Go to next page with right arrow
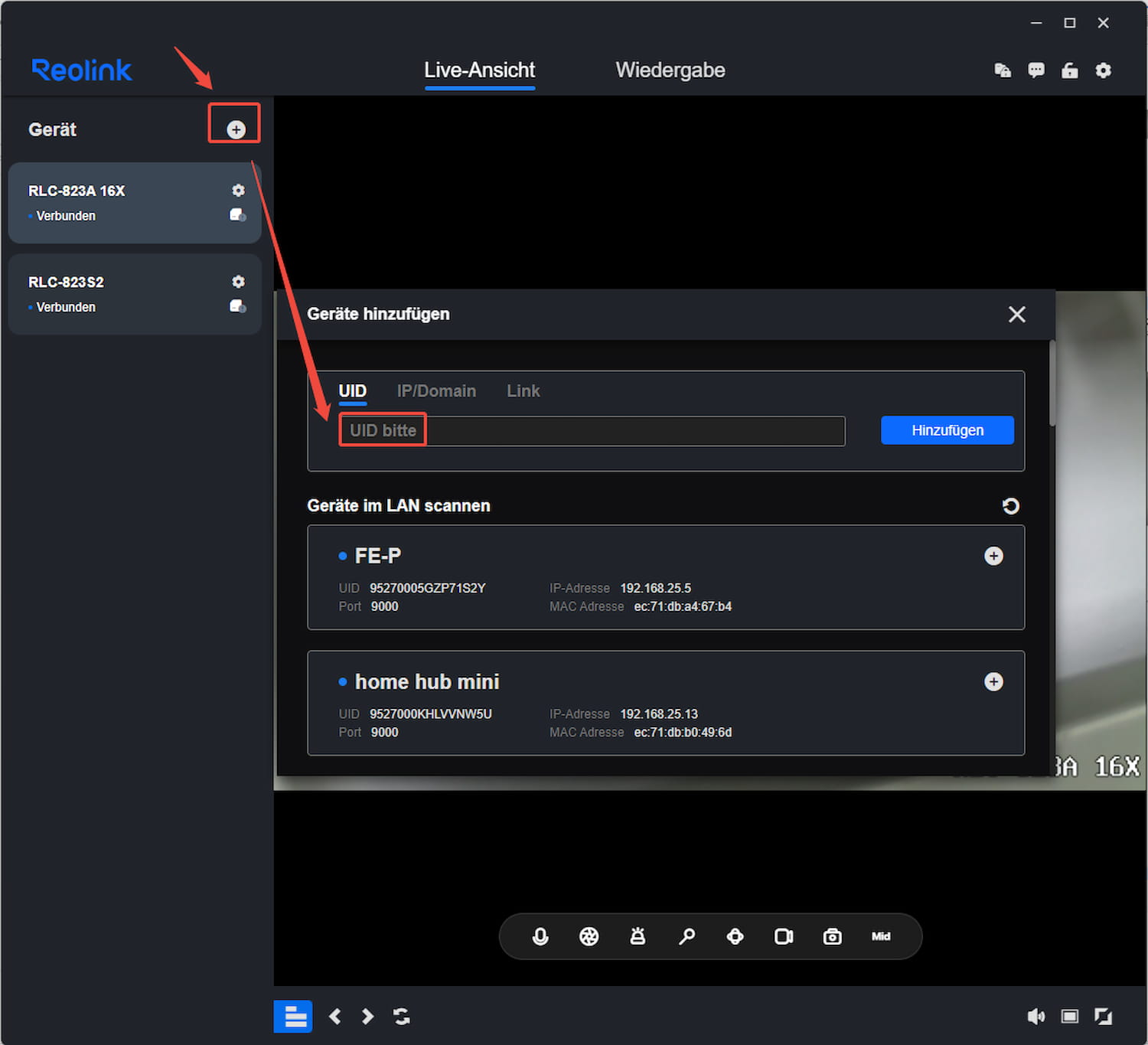The height and width of the screenshot is (1045, 1148). coord(367,1016)
